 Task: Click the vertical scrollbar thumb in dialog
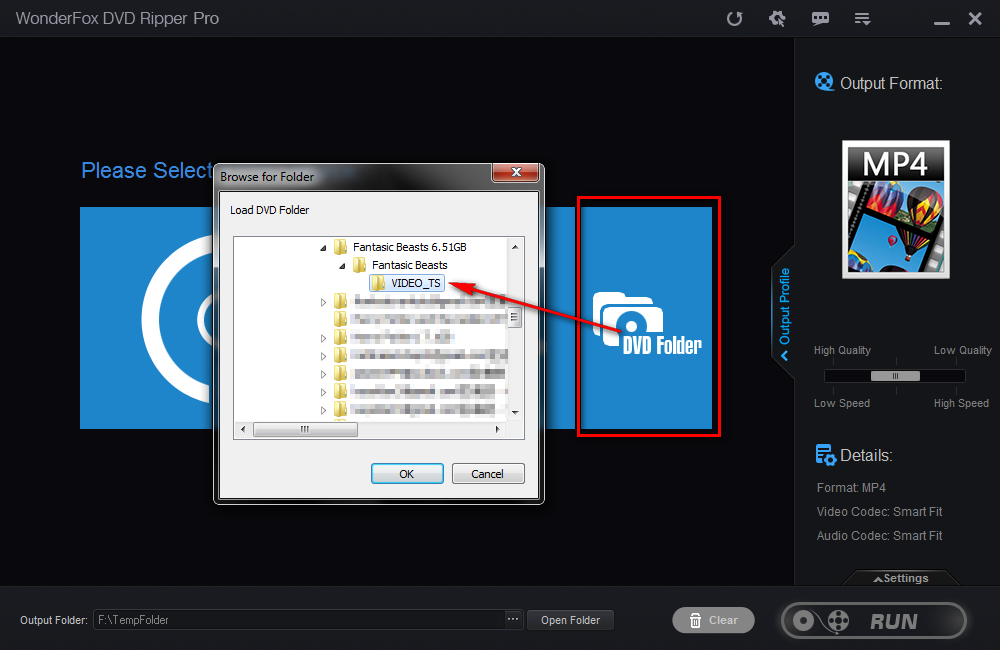pos(515,317)
